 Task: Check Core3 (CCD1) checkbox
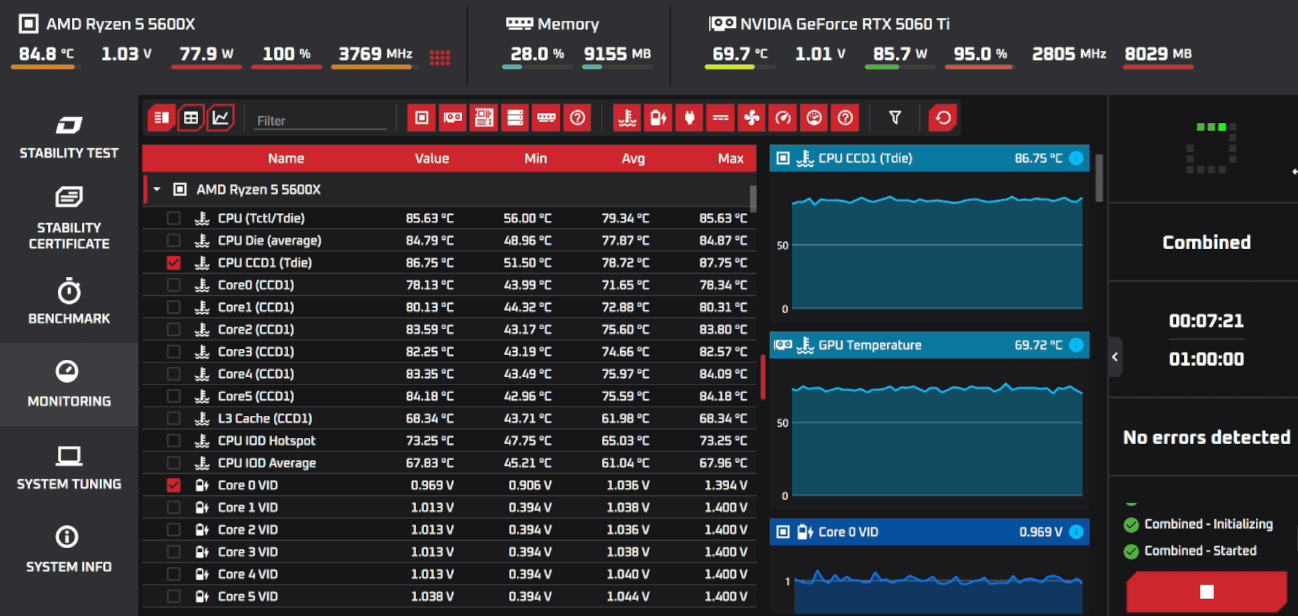(174, 352)
